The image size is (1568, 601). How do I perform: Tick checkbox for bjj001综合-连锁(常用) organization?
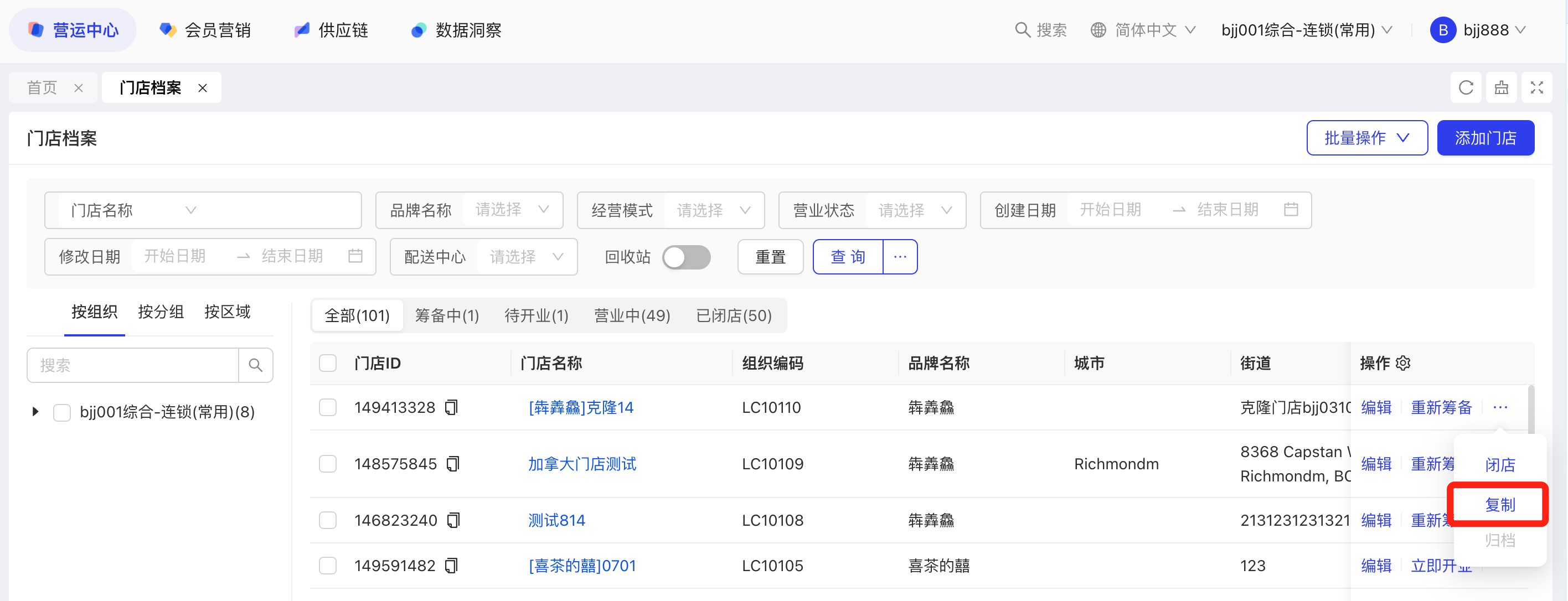62,412
